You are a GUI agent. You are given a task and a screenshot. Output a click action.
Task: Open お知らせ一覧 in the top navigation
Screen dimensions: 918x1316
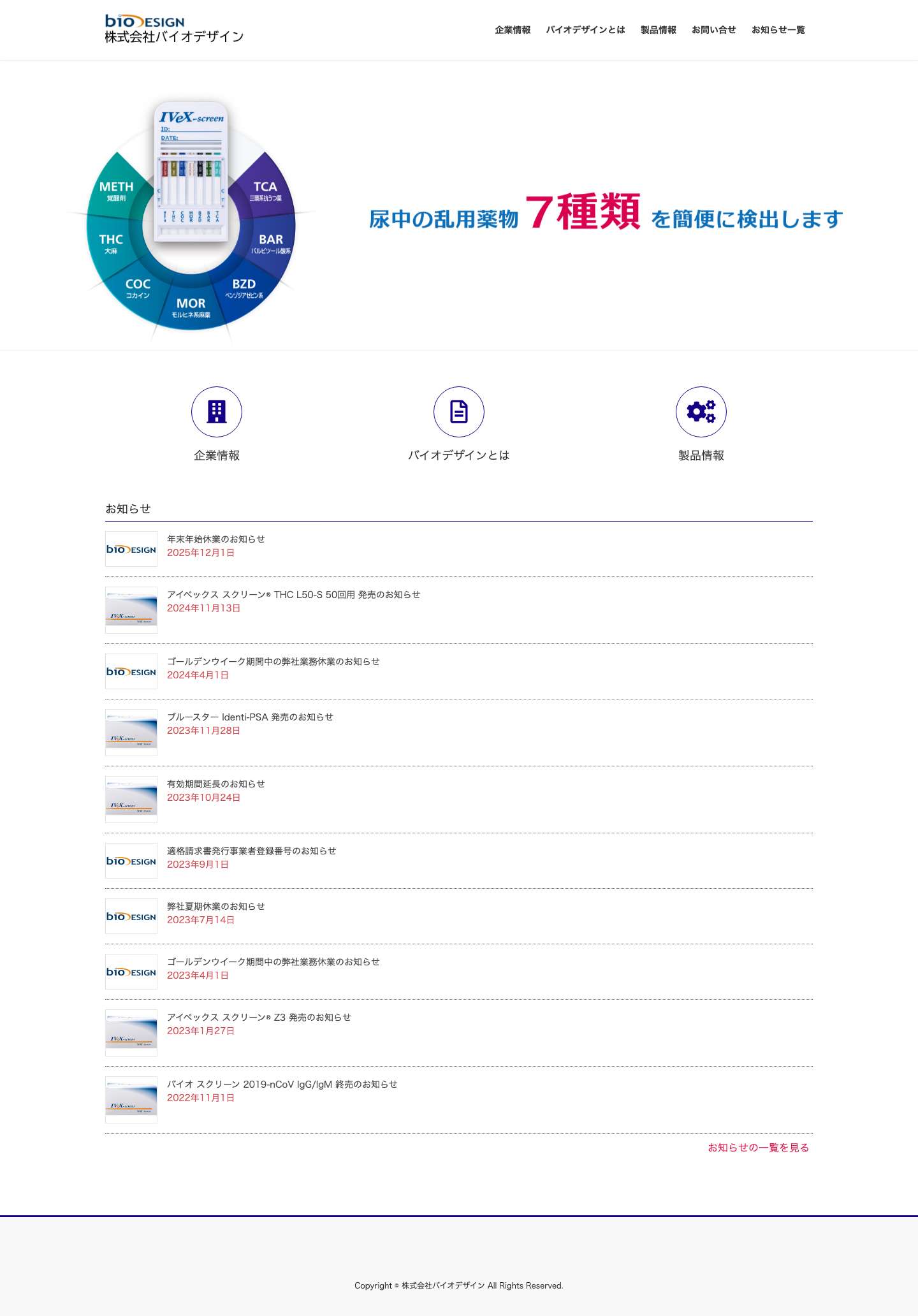[778, 30]
